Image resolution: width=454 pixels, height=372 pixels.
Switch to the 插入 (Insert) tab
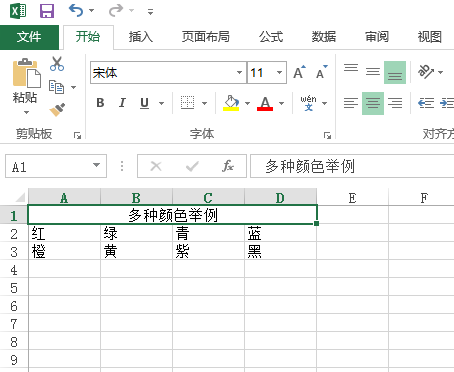pos(141,37)
